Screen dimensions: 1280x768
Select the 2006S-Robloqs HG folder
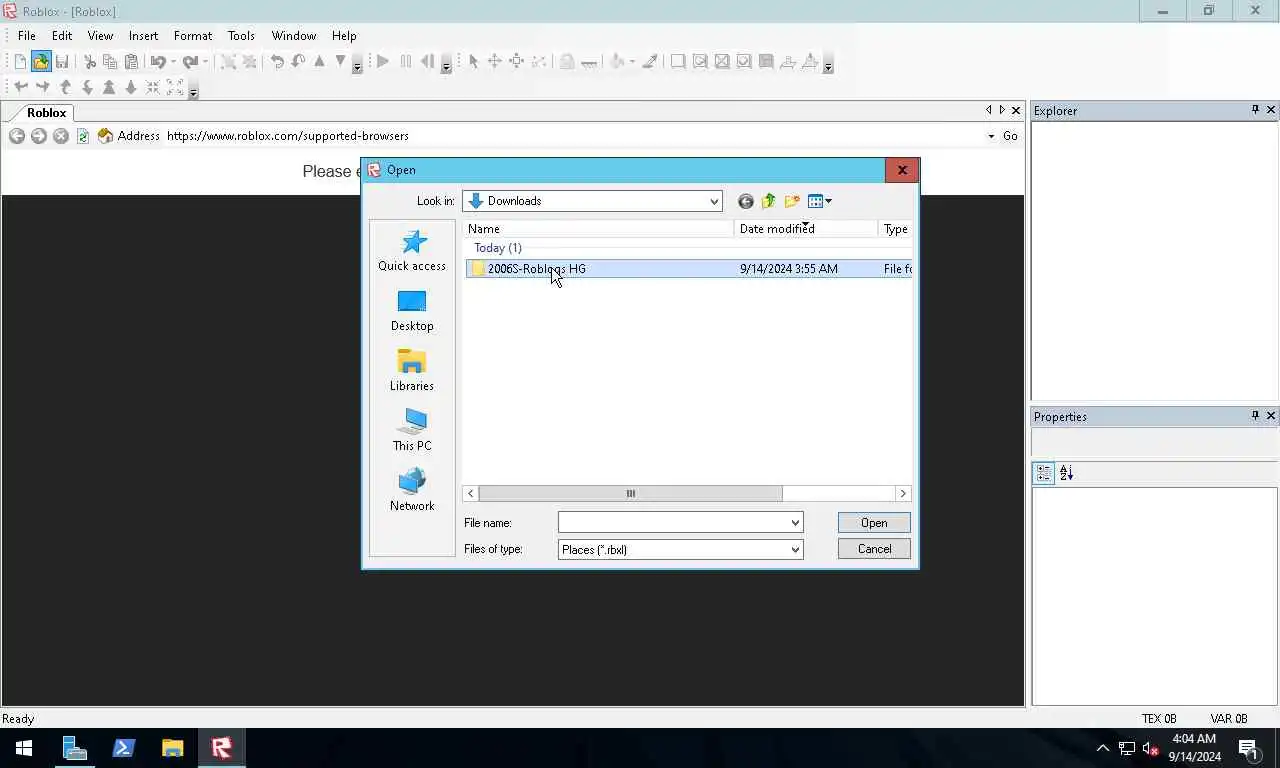(x=688, y=269)
